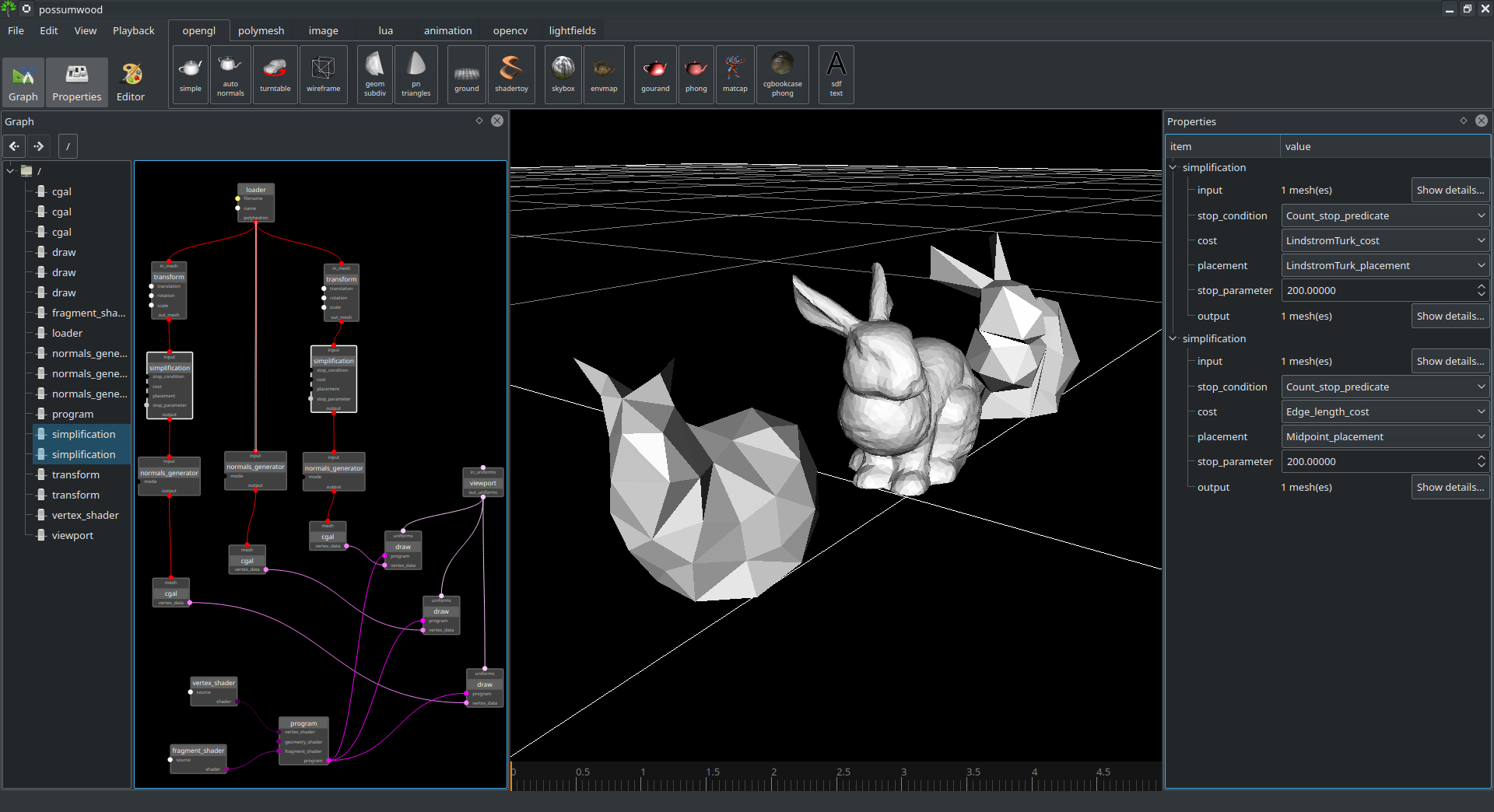Switch to the opencv tab

510,30
